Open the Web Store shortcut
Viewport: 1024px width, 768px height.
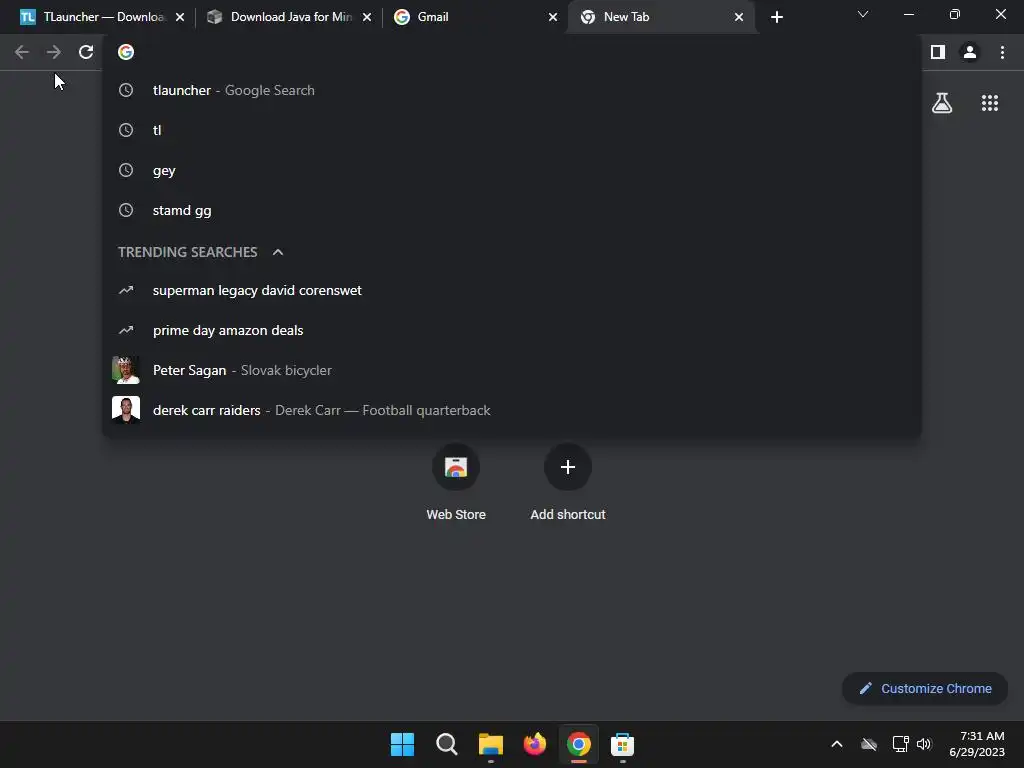click(x=456, y=482)
